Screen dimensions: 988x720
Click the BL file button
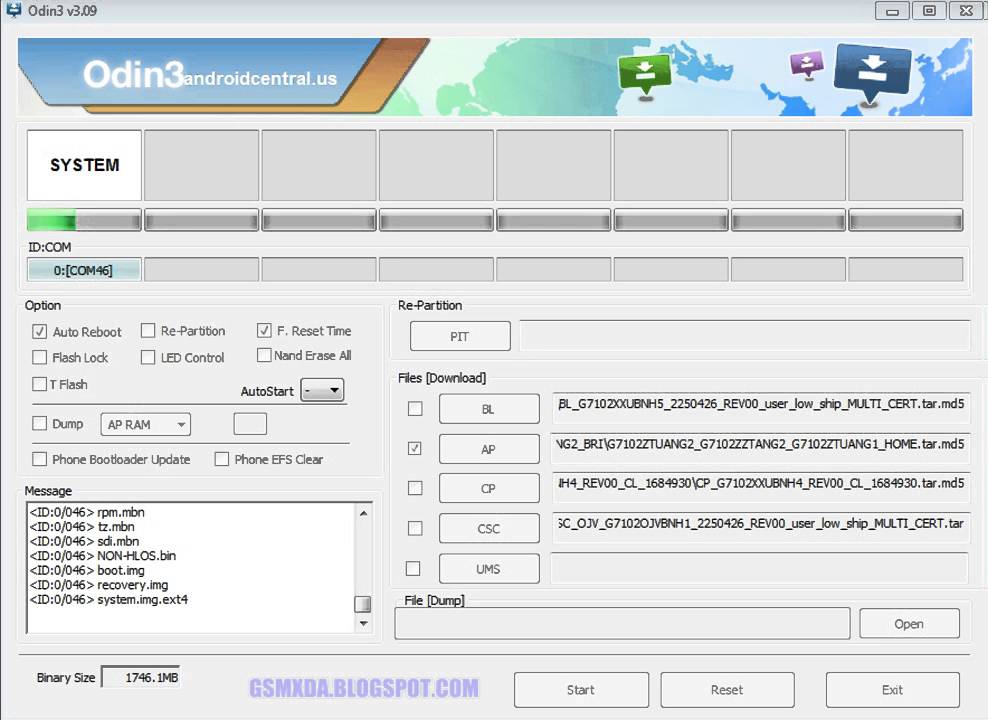(x=489, y=409)
